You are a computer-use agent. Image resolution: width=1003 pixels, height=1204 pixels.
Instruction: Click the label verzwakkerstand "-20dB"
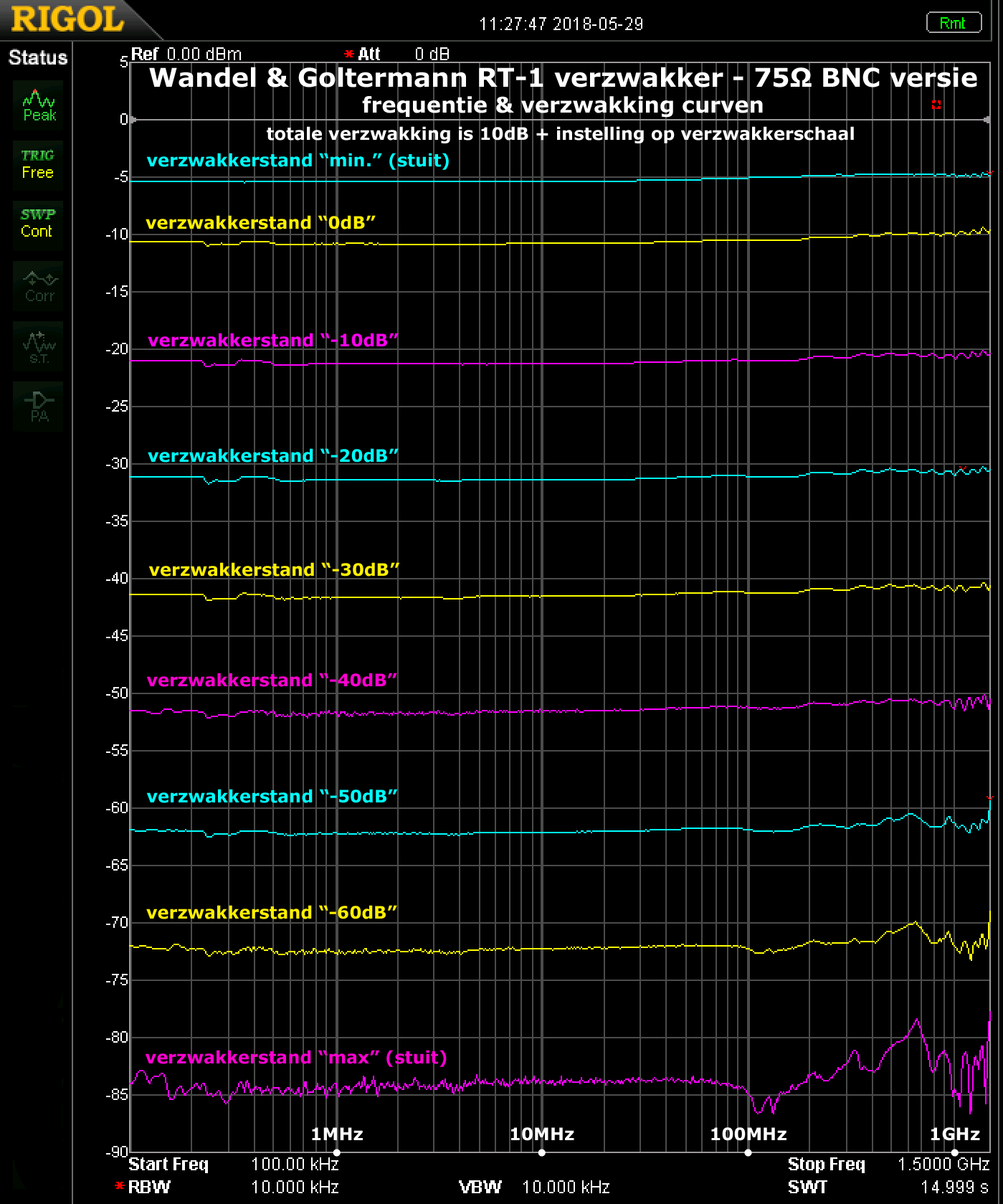point(273,455)
